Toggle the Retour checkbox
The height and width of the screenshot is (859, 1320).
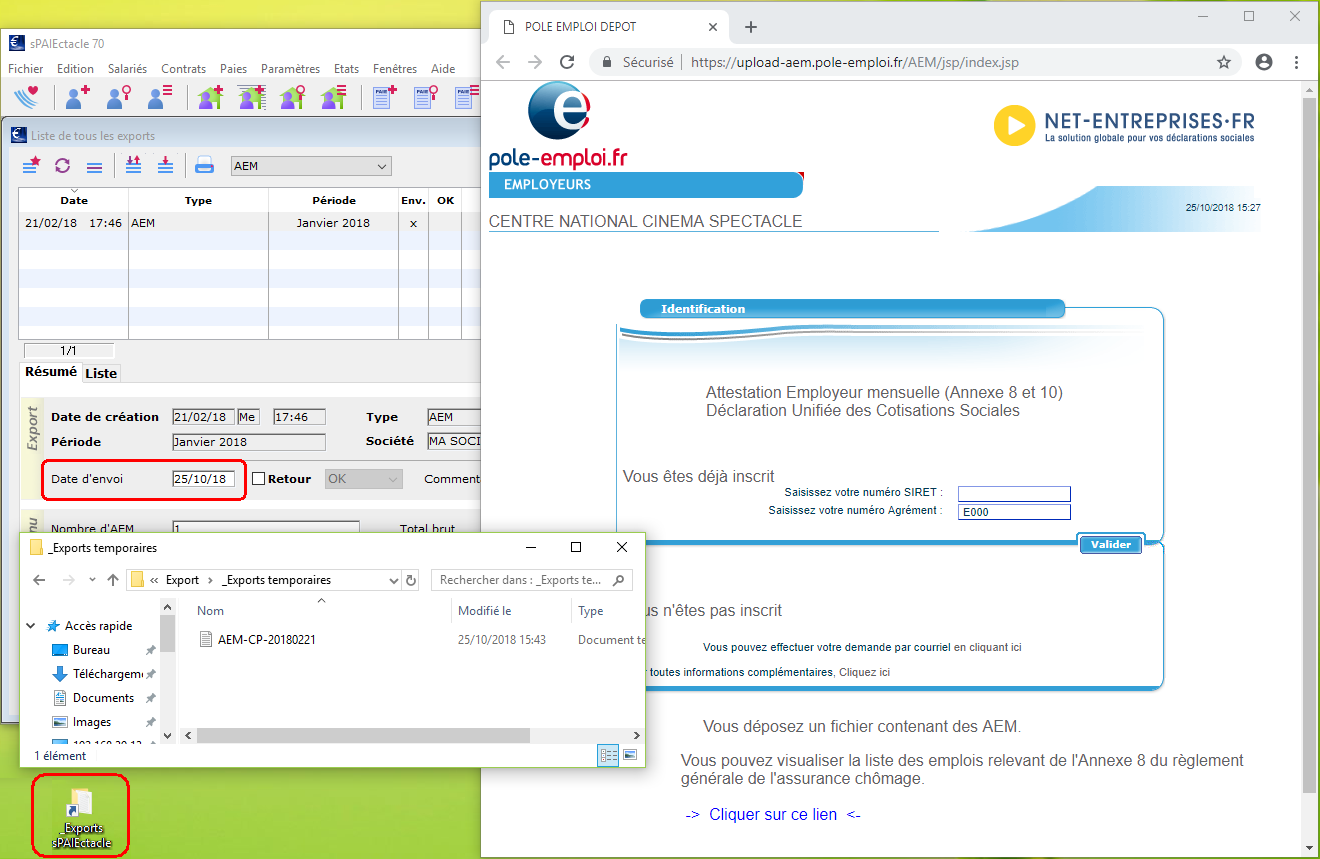pyautogui.click(x=258, y=479)
